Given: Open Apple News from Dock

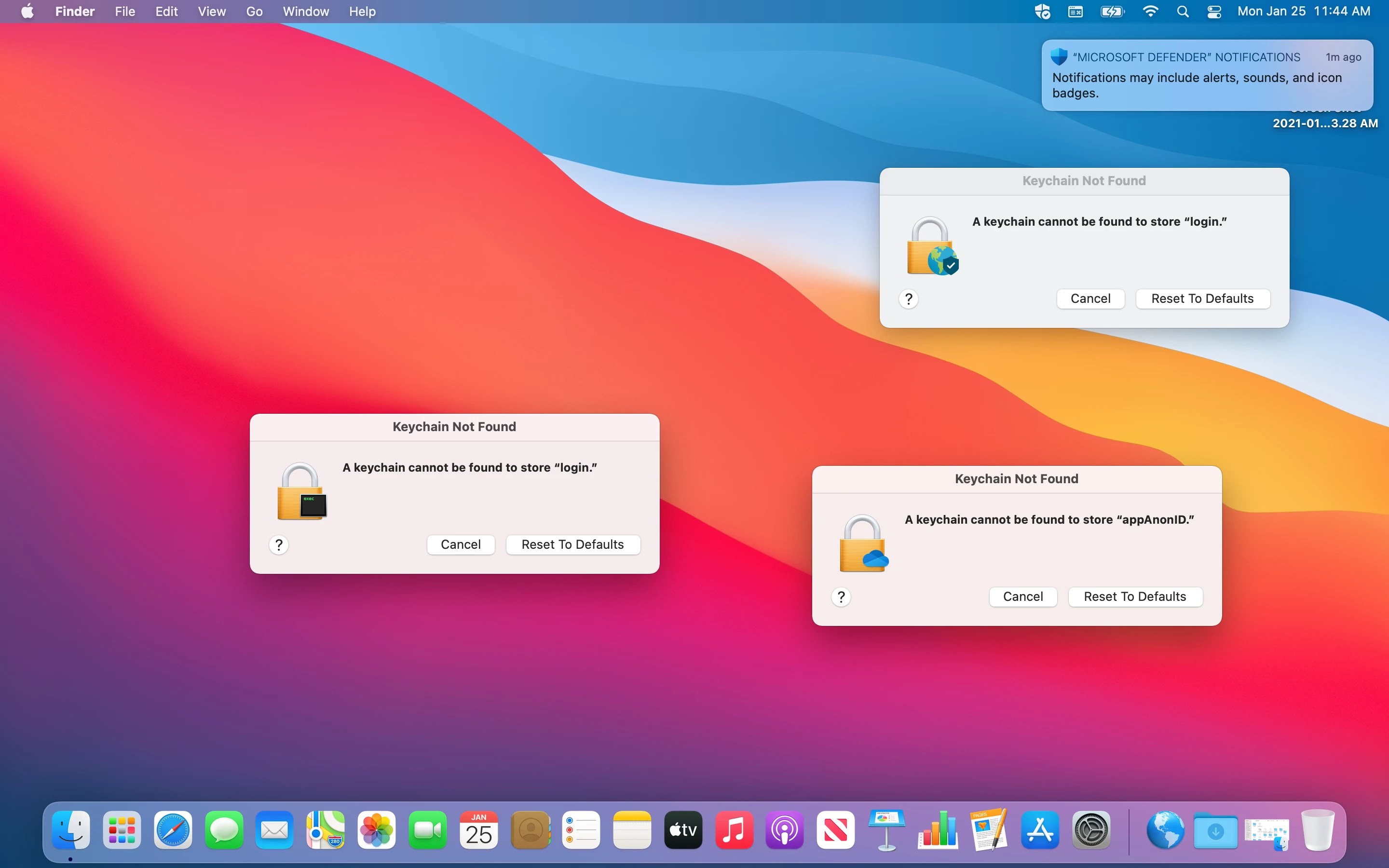Looking at the screenshot, I should click(835, 830).
